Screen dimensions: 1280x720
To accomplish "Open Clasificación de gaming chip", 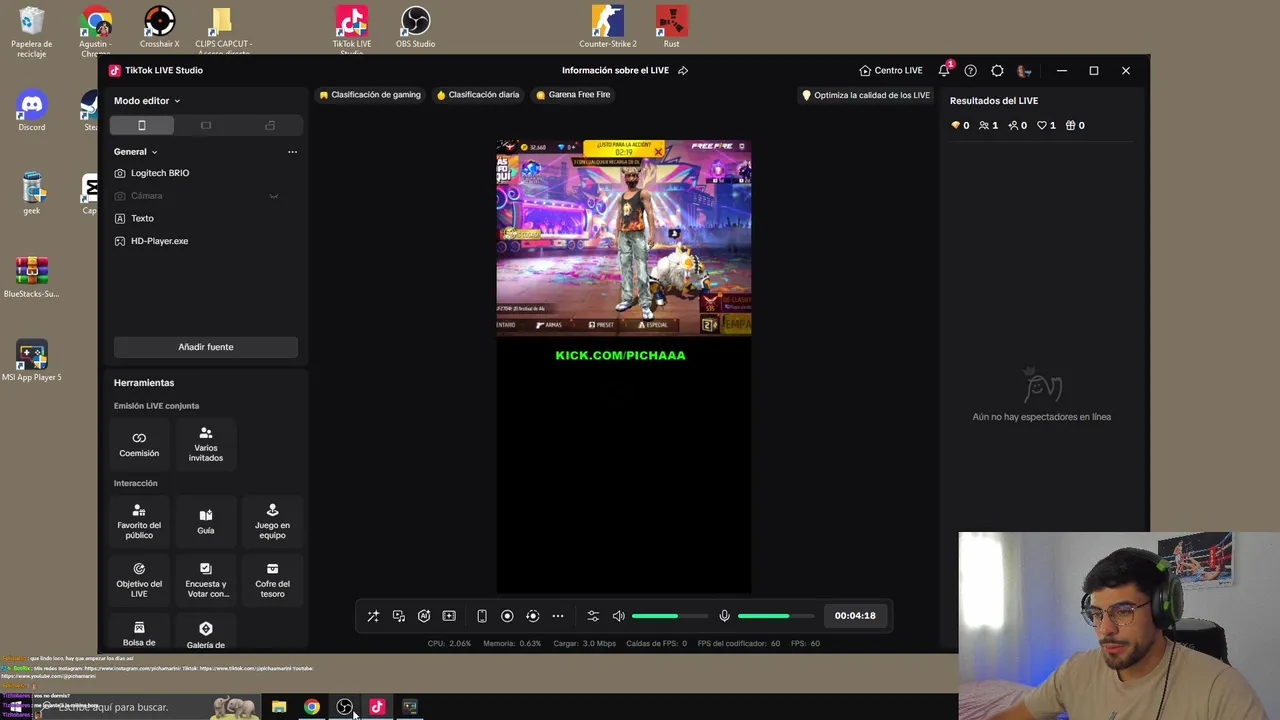I will coord(370,95).
